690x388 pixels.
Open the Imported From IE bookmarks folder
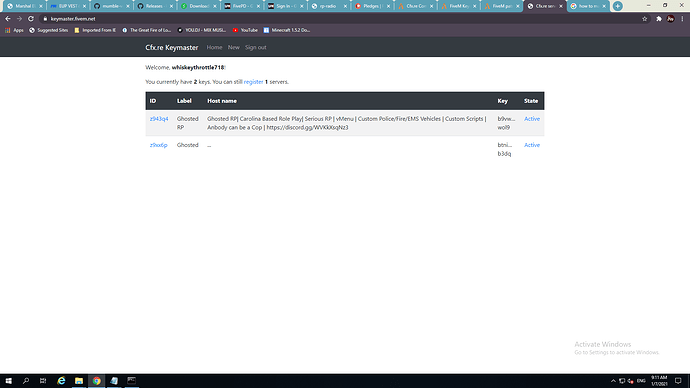point(95,30)
